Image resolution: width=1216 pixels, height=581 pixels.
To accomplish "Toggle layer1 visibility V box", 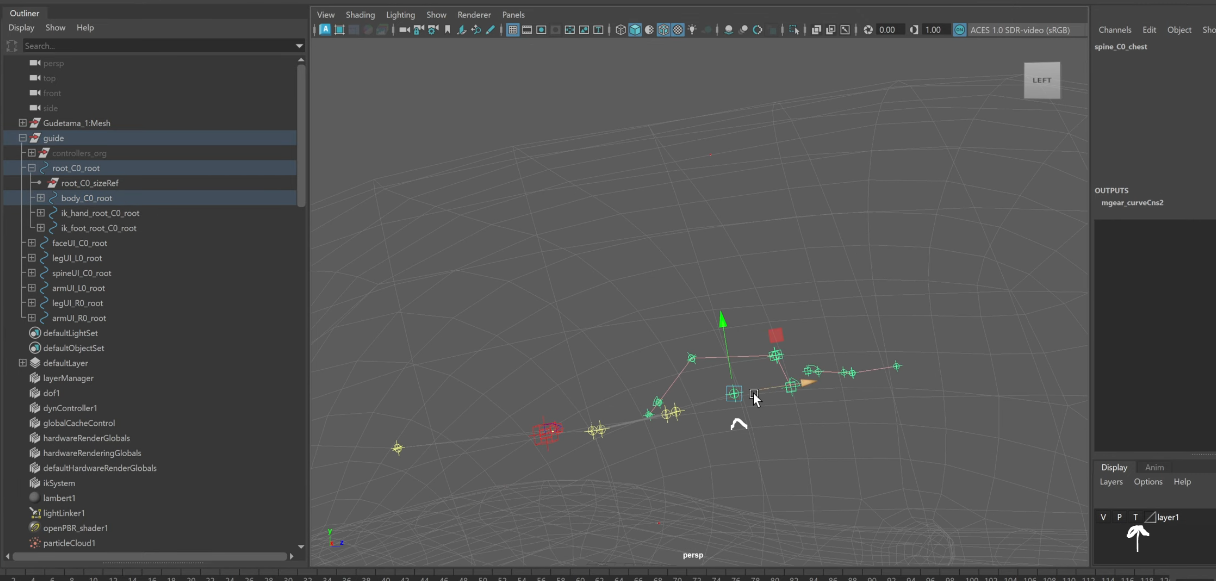I will pos(1103,517).
